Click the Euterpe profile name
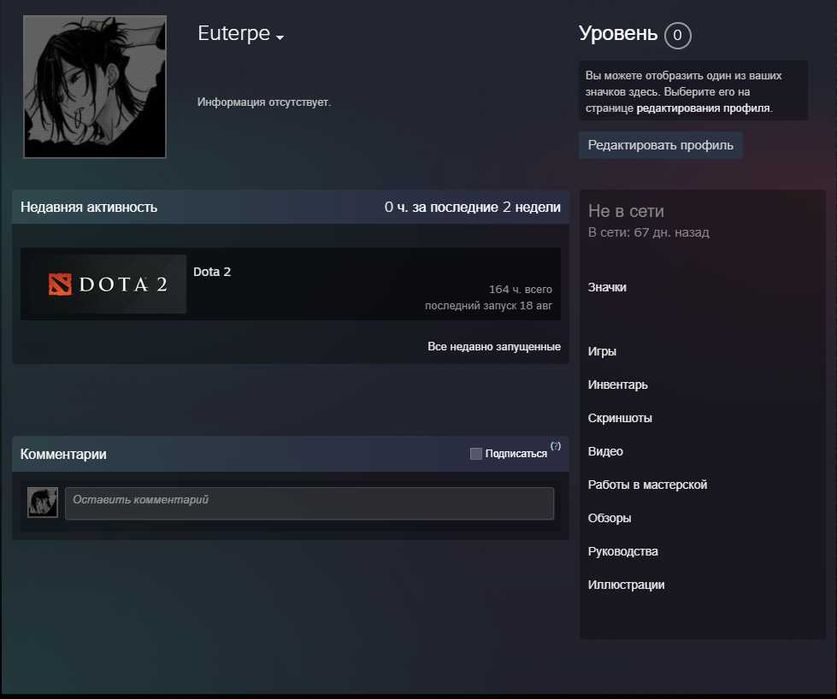 234,34
